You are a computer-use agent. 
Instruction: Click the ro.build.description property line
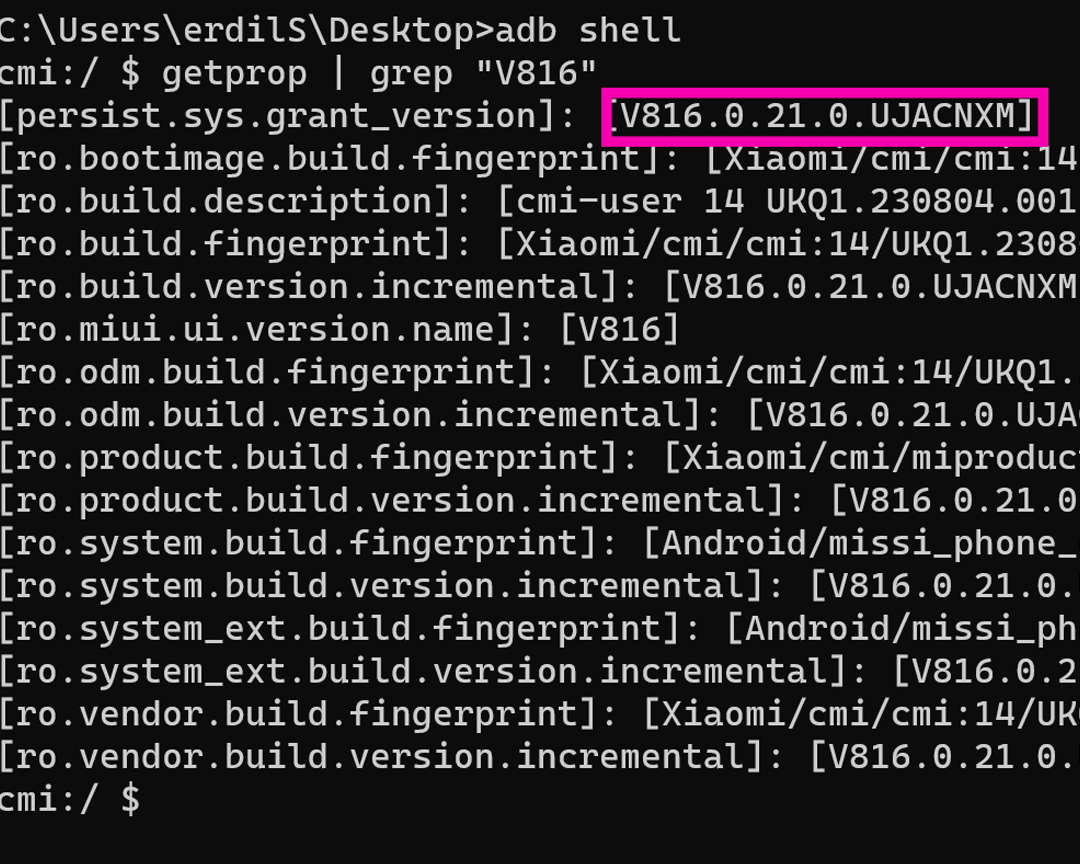[540, 202]
